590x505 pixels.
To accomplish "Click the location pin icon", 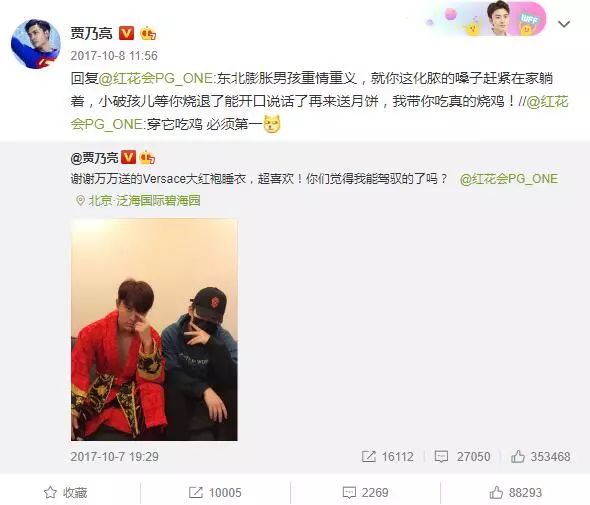I will (80, 200).
